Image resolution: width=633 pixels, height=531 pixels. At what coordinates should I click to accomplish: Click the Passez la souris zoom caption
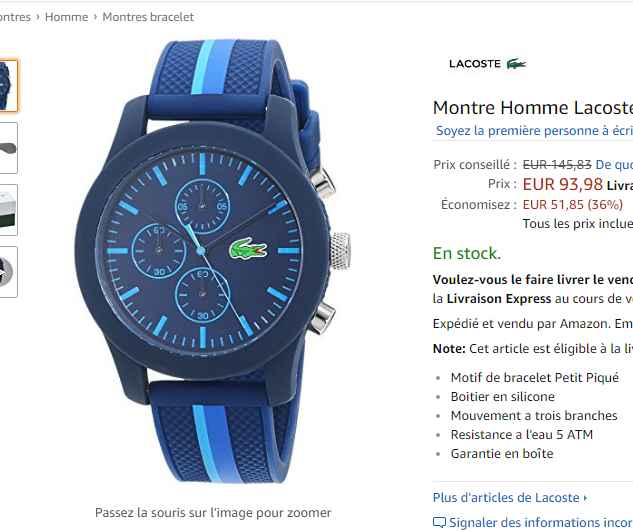coord(213,512)
